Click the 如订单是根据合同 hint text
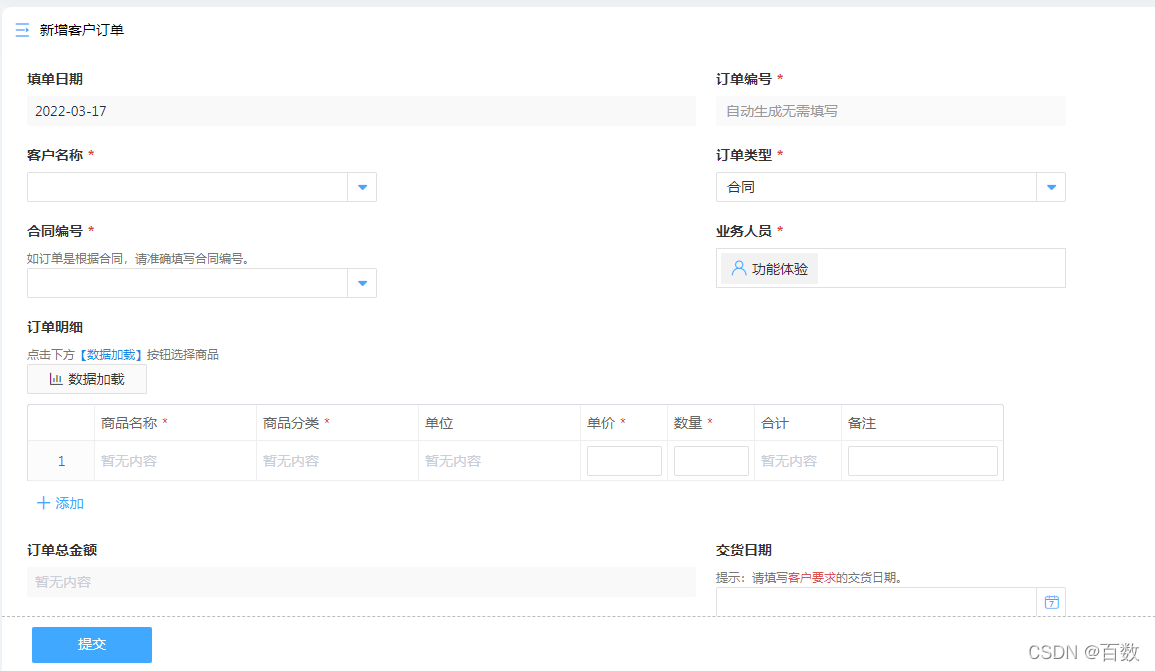This screenshot has width=1155, height=671. point(140,259)
